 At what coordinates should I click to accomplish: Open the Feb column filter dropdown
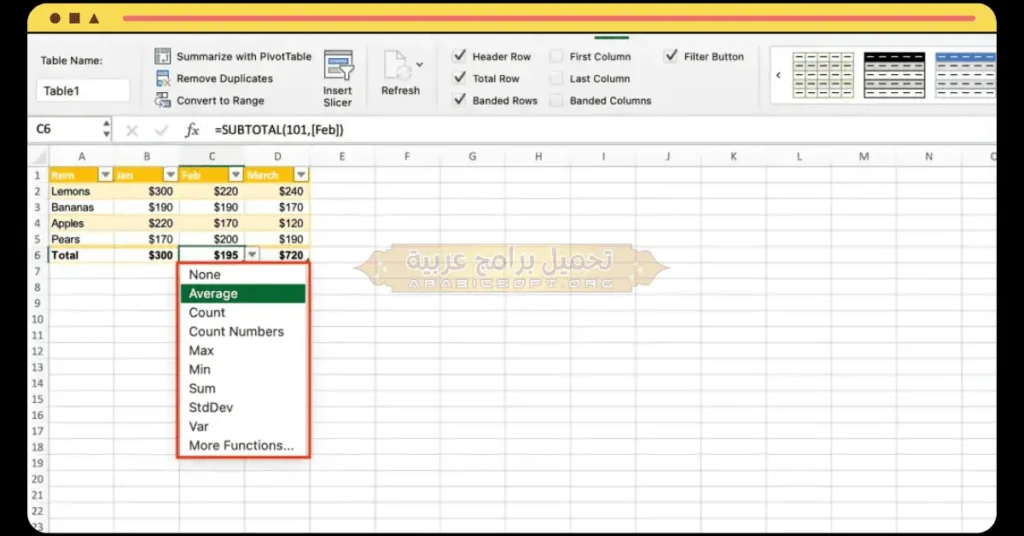(236, 175)
